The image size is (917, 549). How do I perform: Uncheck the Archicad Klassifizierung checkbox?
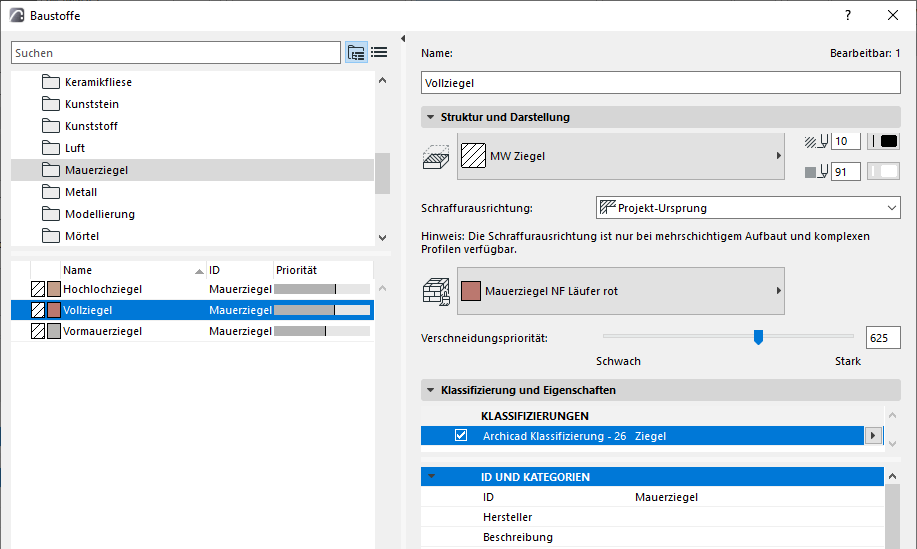(x=461, y=436)
